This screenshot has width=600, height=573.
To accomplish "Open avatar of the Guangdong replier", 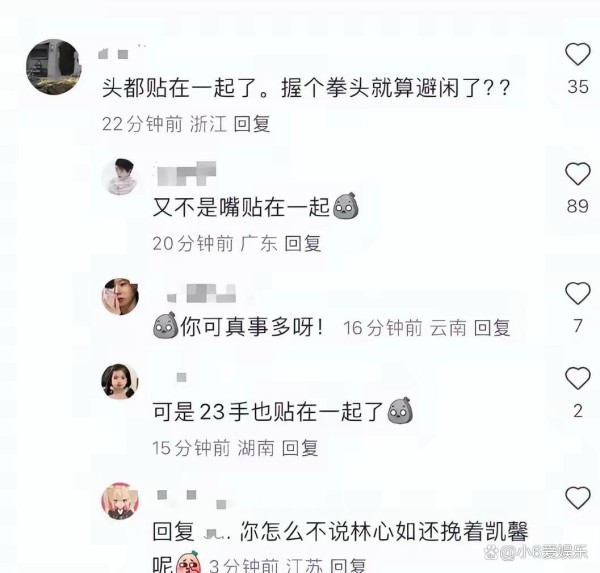I will pos(120,176).
